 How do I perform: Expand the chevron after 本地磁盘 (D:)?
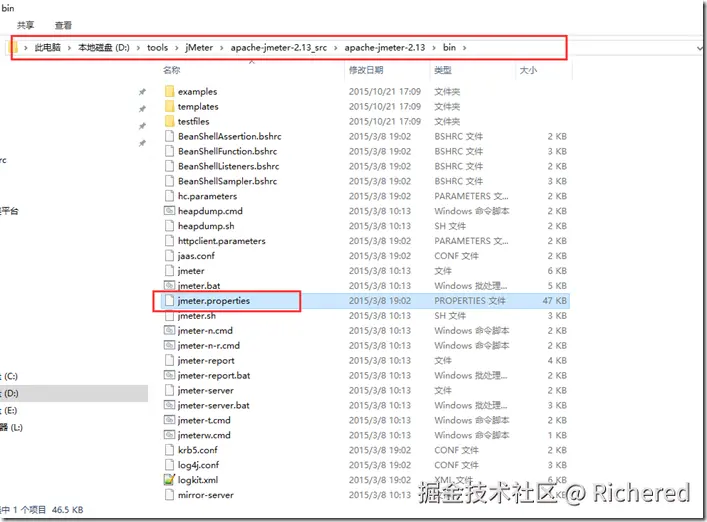(138, 48)
